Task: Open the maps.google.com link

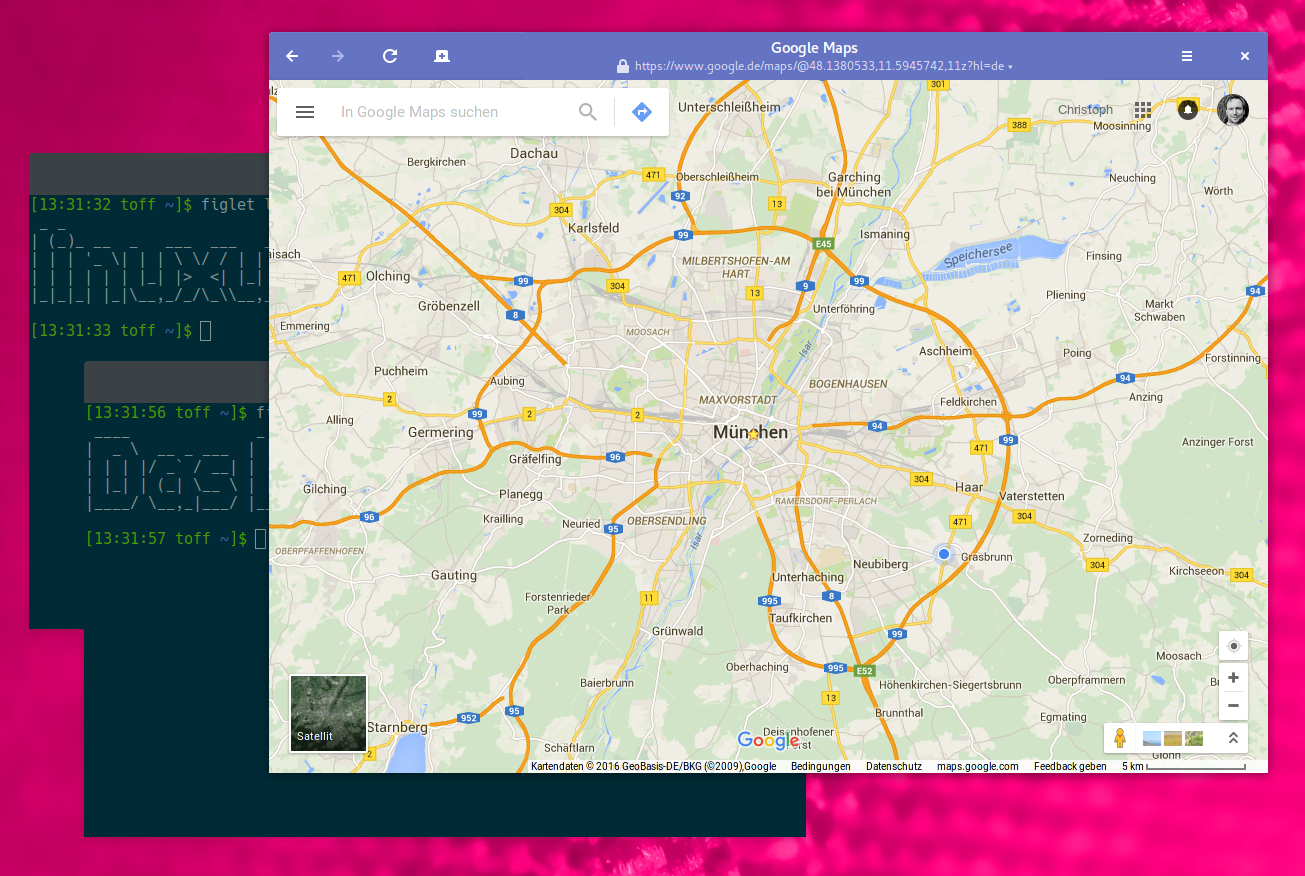Action: coord(977,766)
